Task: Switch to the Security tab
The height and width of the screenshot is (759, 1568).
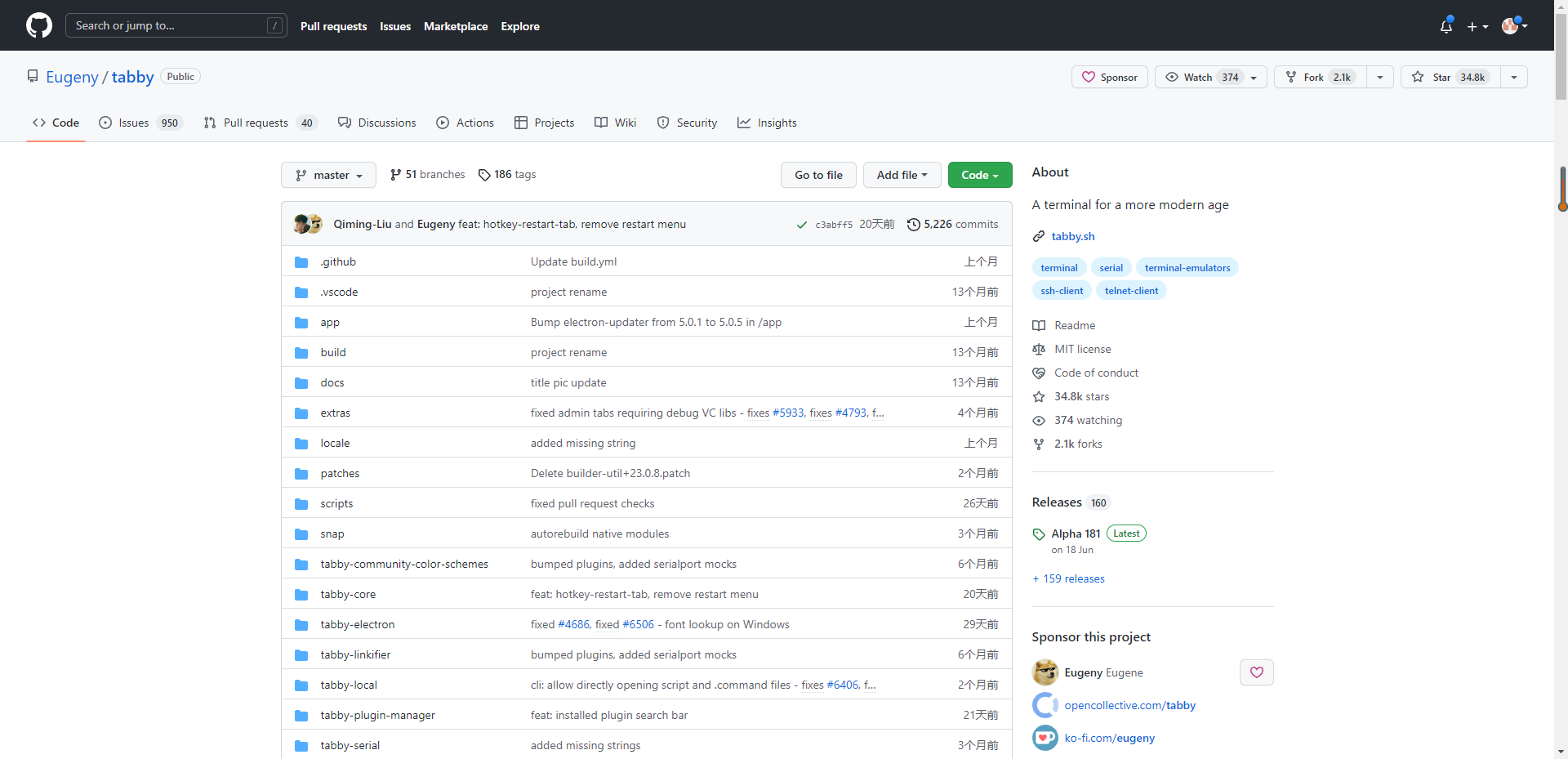Action: tap(688, 123)
